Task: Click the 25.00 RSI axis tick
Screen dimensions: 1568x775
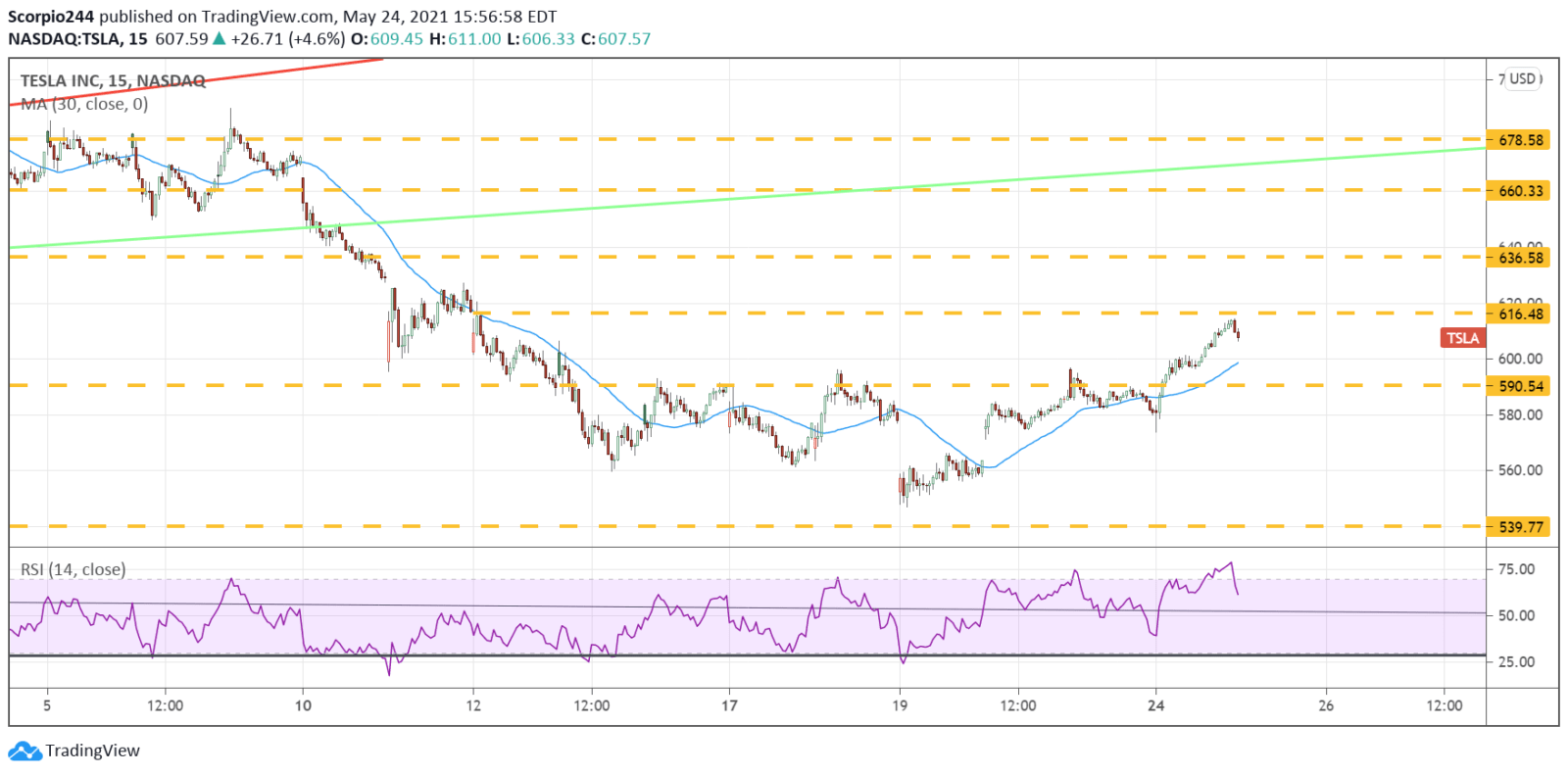Action: [x=1516, y=661]
